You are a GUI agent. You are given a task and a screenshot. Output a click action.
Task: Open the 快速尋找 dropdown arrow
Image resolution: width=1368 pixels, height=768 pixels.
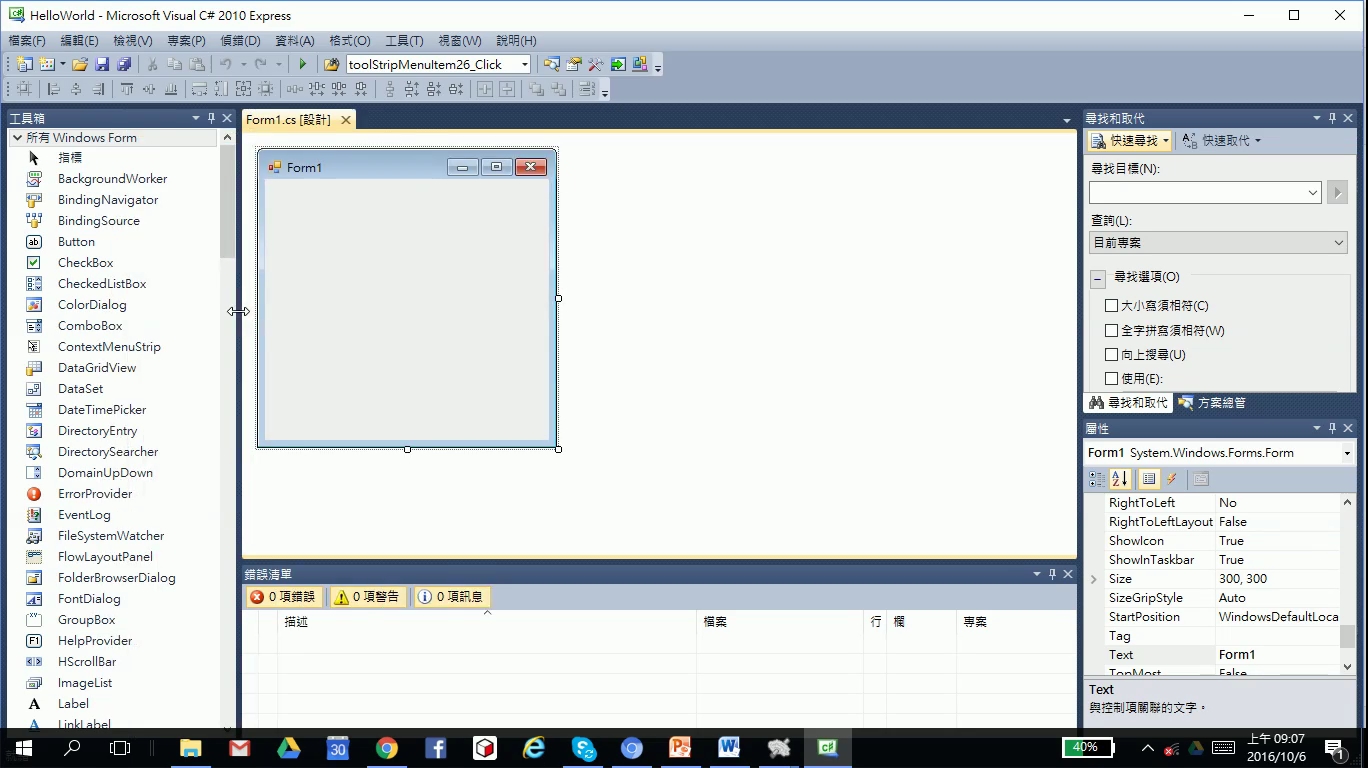pyautogui.click(x=1166, y=141)
